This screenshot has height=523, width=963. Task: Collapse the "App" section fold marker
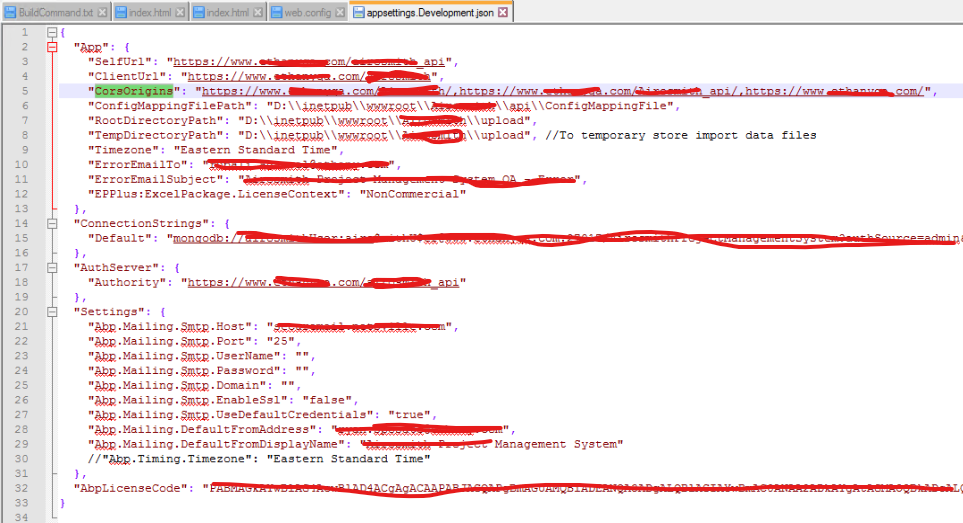52,47
